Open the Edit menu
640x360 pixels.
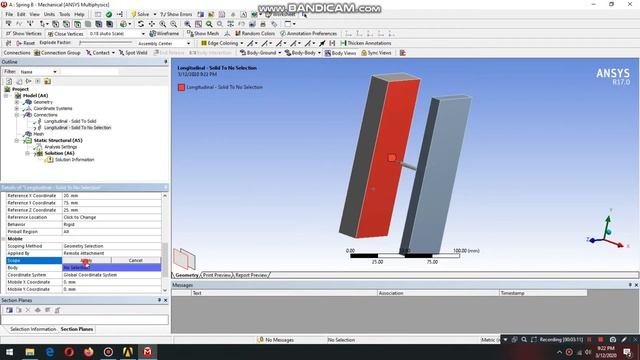[x=21, y=14]
